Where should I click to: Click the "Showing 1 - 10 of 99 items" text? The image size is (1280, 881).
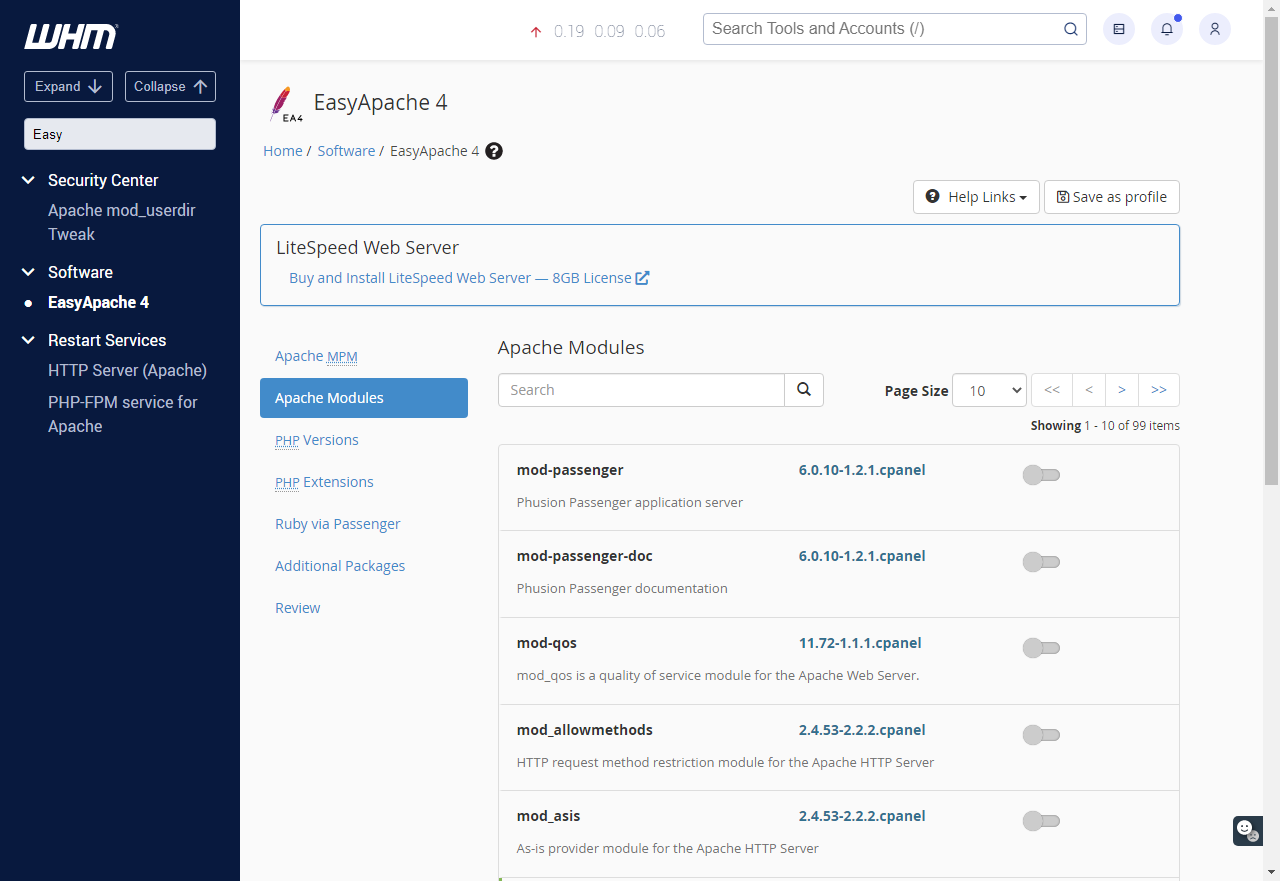click(1105, 425)
